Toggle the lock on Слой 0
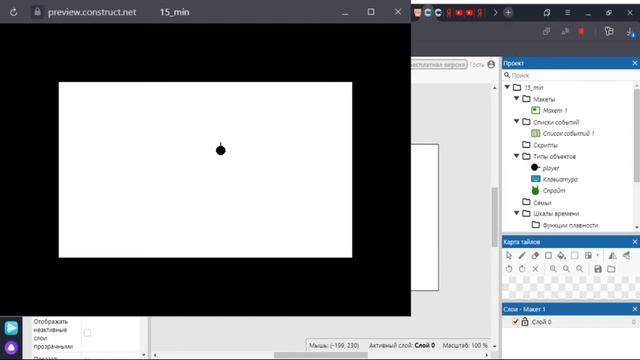Viewport: 640px width, 360px height. click(x=525, y=322)
